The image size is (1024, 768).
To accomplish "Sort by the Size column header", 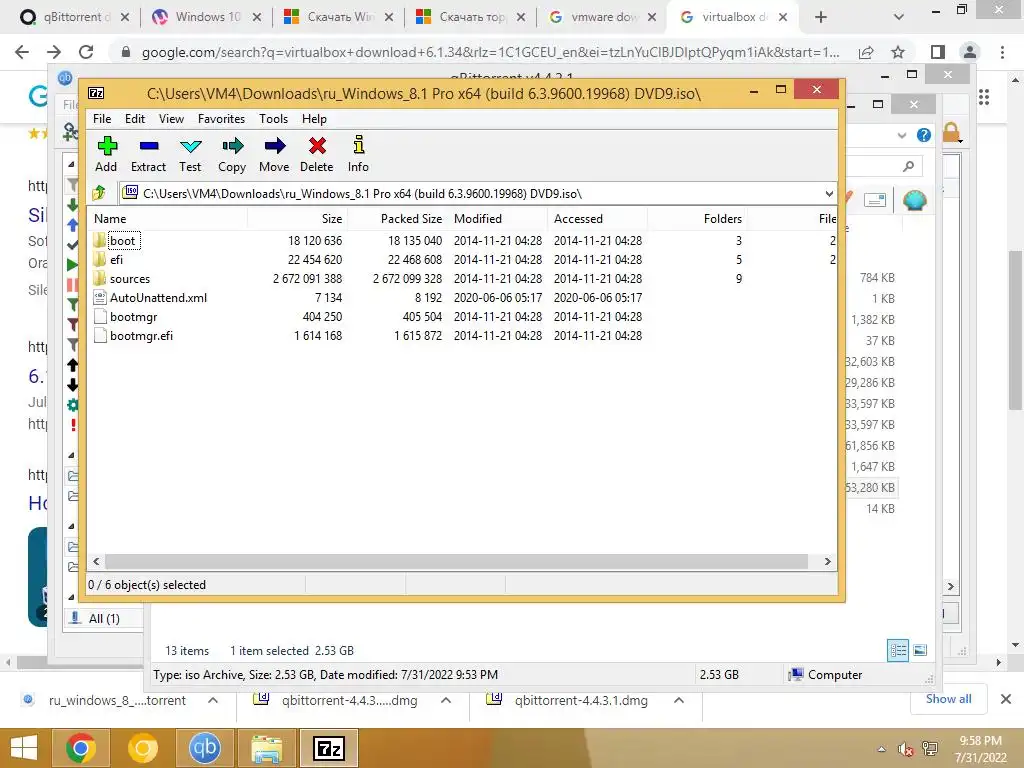I will pos(297,219).
